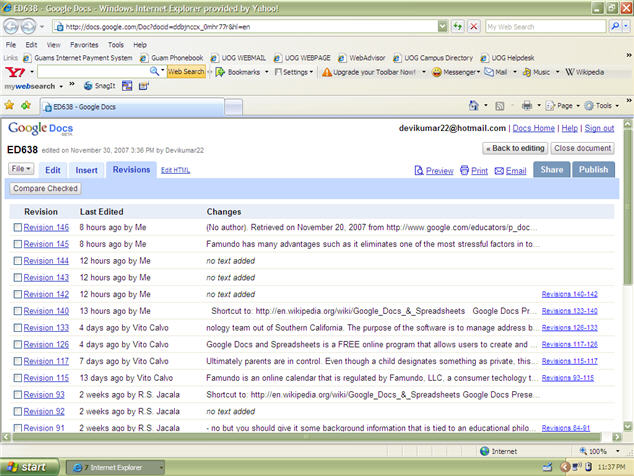Click the Add to Favorites star icon

(x=26, y=106)
